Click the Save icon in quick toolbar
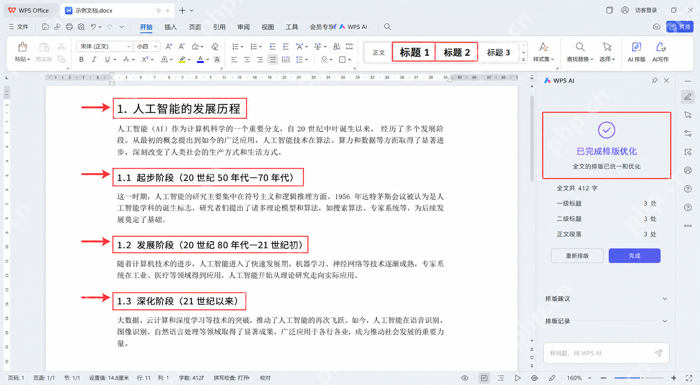The width and height of the screenshot is (700, 385). point(45,27)
